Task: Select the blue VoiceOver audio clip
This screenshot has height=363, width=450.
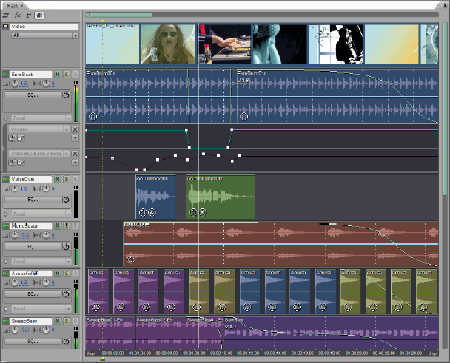Action: click(155, 197)
